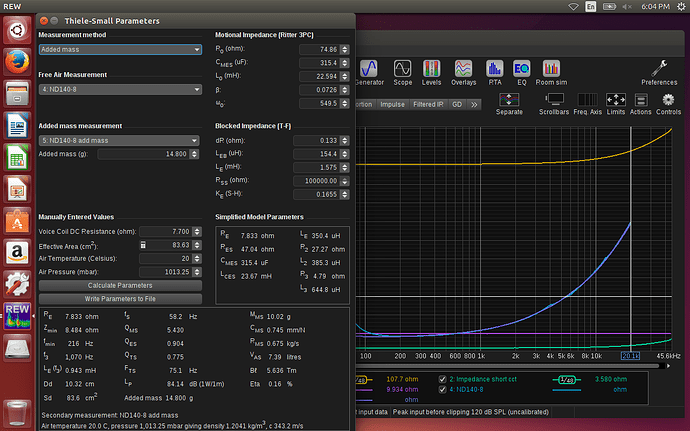
Task: Open the Overlays window
Action: tap(463, 73)
